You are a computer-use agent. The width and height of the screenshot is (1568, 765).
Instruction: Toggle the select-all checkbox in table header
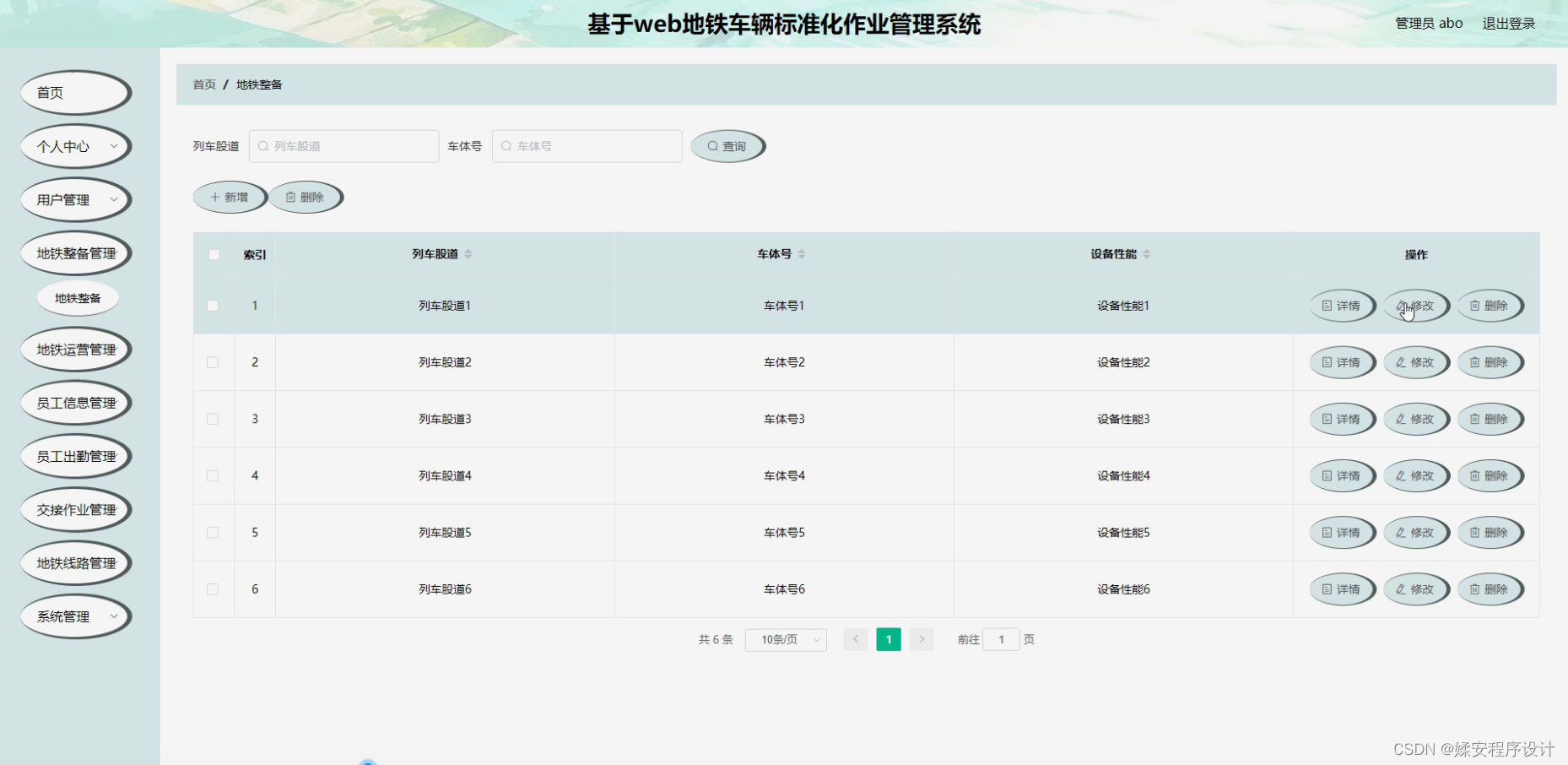pos(214,254)
